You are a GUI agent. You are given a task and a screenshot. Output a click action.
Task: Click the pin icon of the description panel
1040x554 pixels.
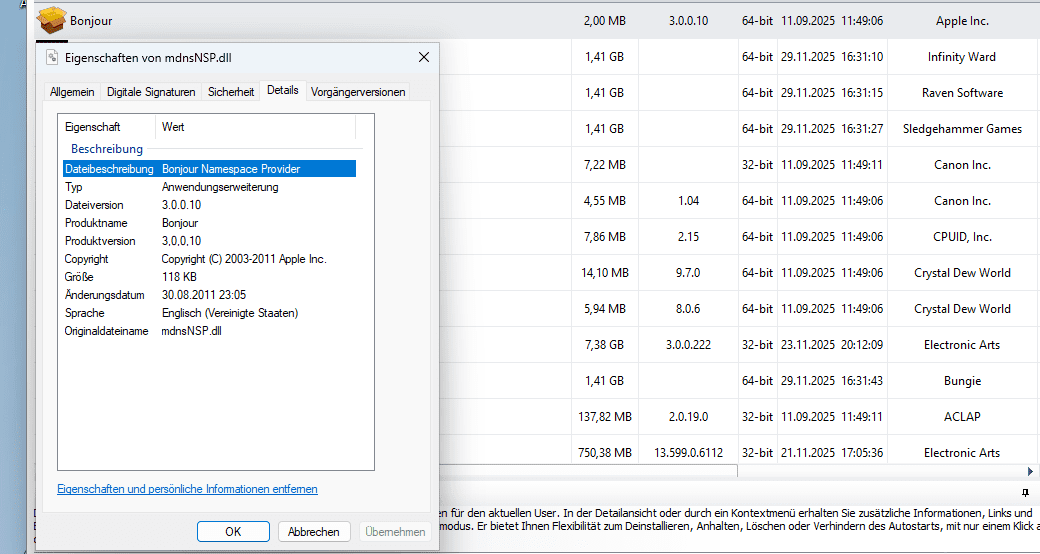1025,492
